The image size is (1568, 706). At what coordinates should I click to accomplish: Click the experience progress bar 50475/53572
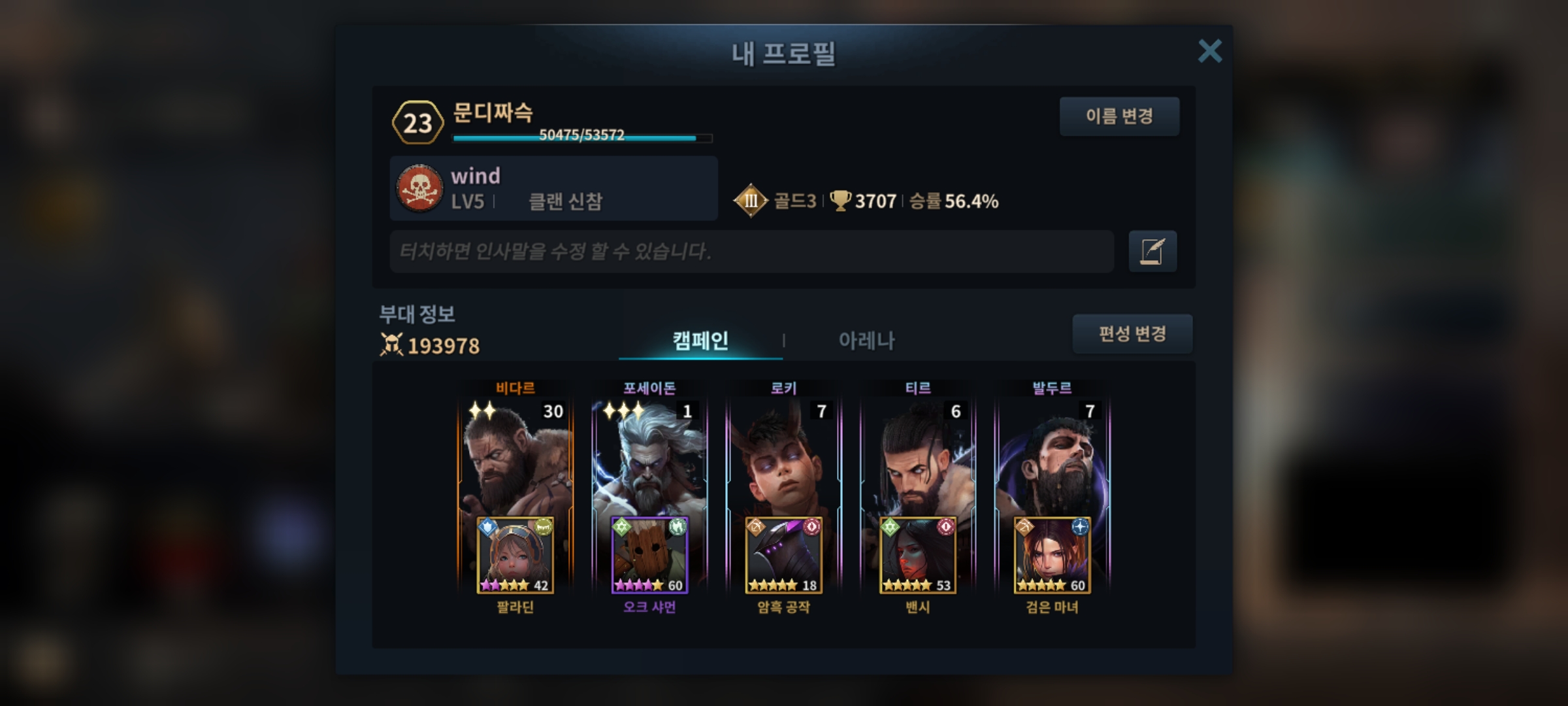582,137
